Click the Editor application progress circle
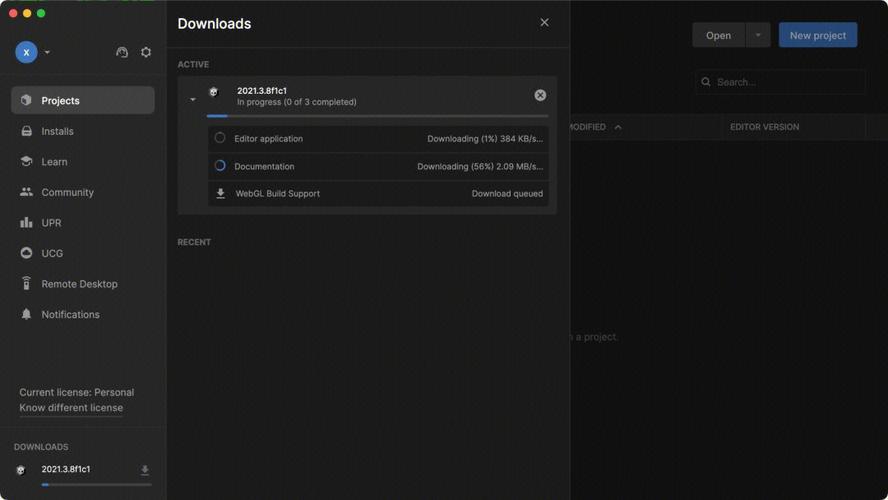The width and height of the screenshot is (888, 500). point(220,138)
